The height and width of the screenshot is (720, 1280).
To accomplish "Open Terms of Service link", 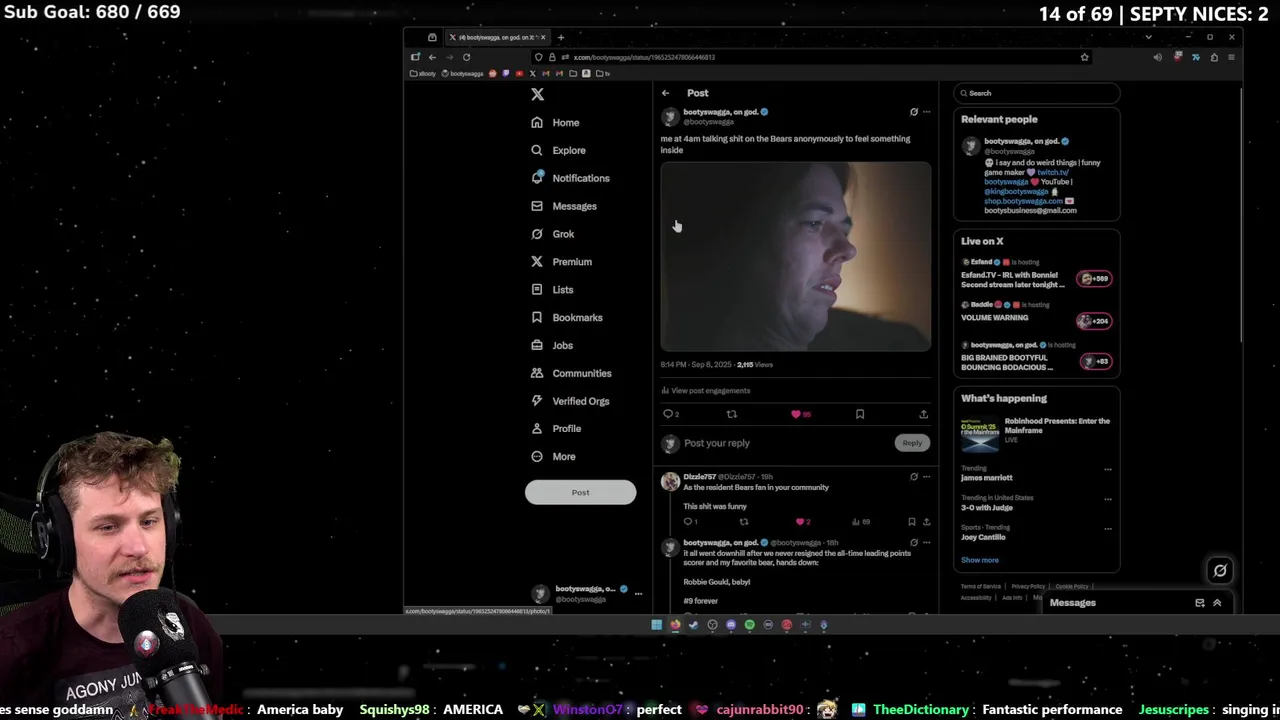I will [981, 587].
